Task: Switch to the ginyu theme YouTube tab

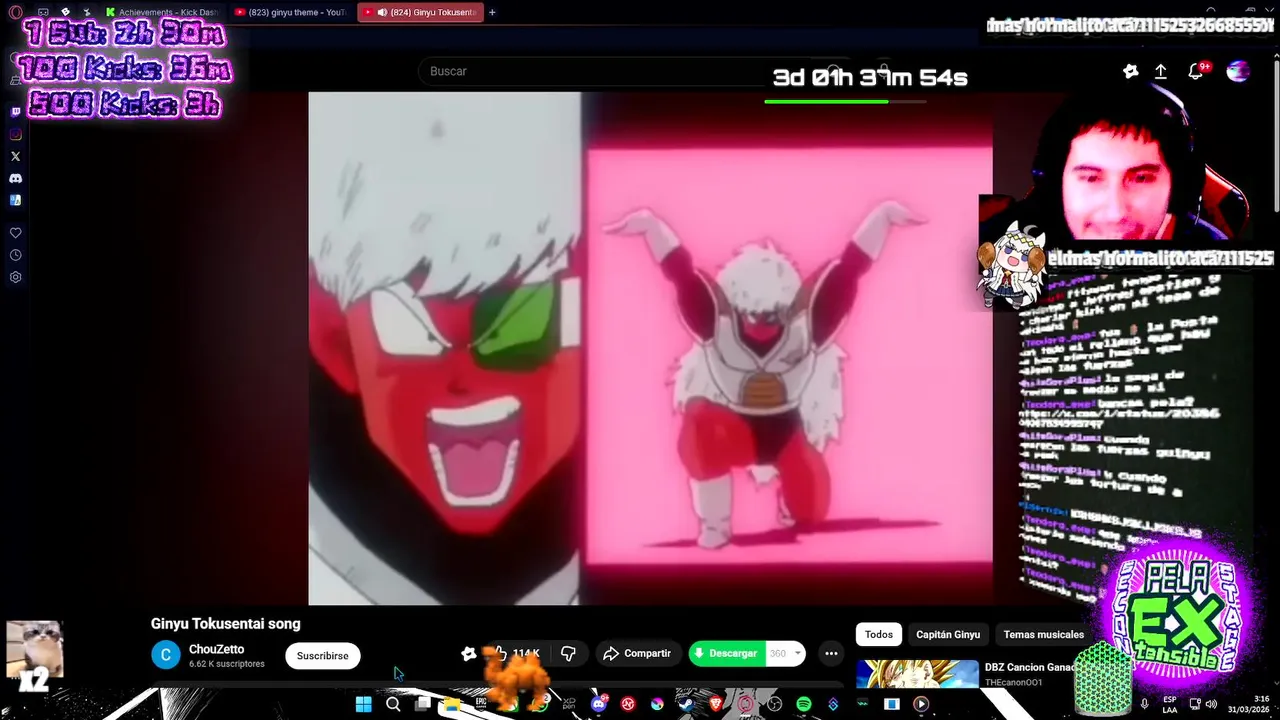Action: 290,12
